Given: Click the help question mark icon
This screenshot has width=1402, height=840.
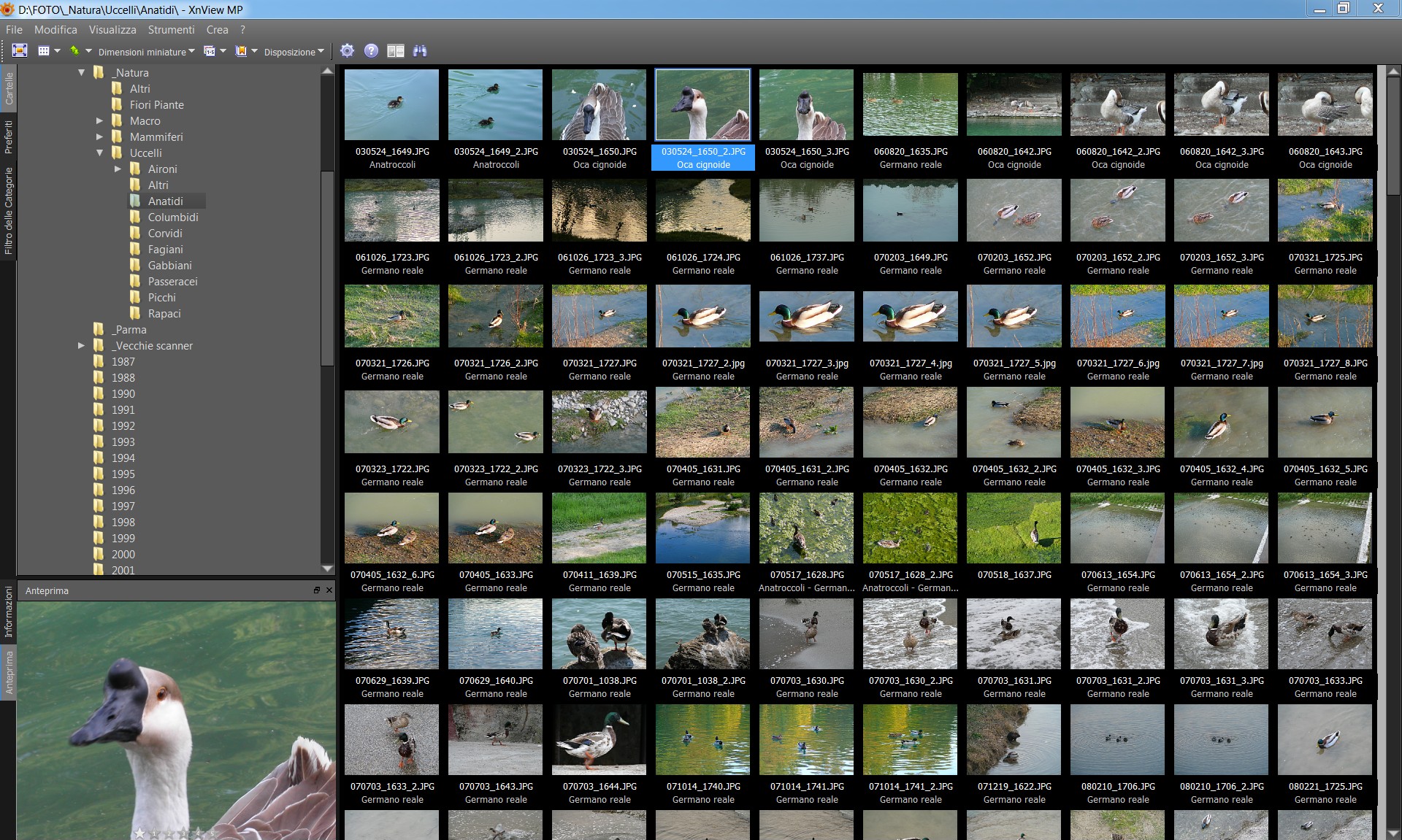Looking at the screenshot, I should click(x=372, y=50).
